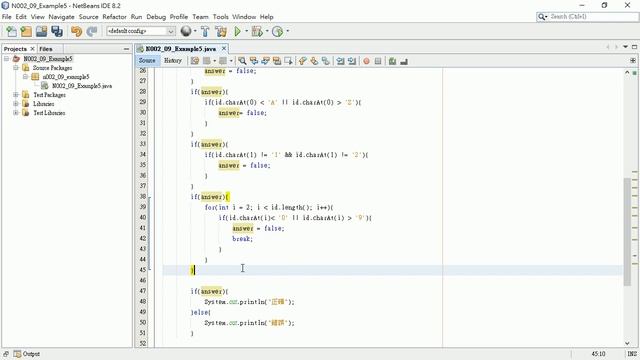Open the Navigate menu
This screenshot has height=360, width=640.
(x=61, y=17)
